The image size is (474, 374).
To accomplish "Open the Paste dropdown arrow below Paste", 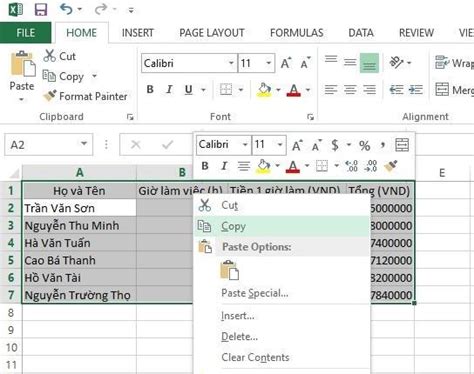I will tap(21, 99).
